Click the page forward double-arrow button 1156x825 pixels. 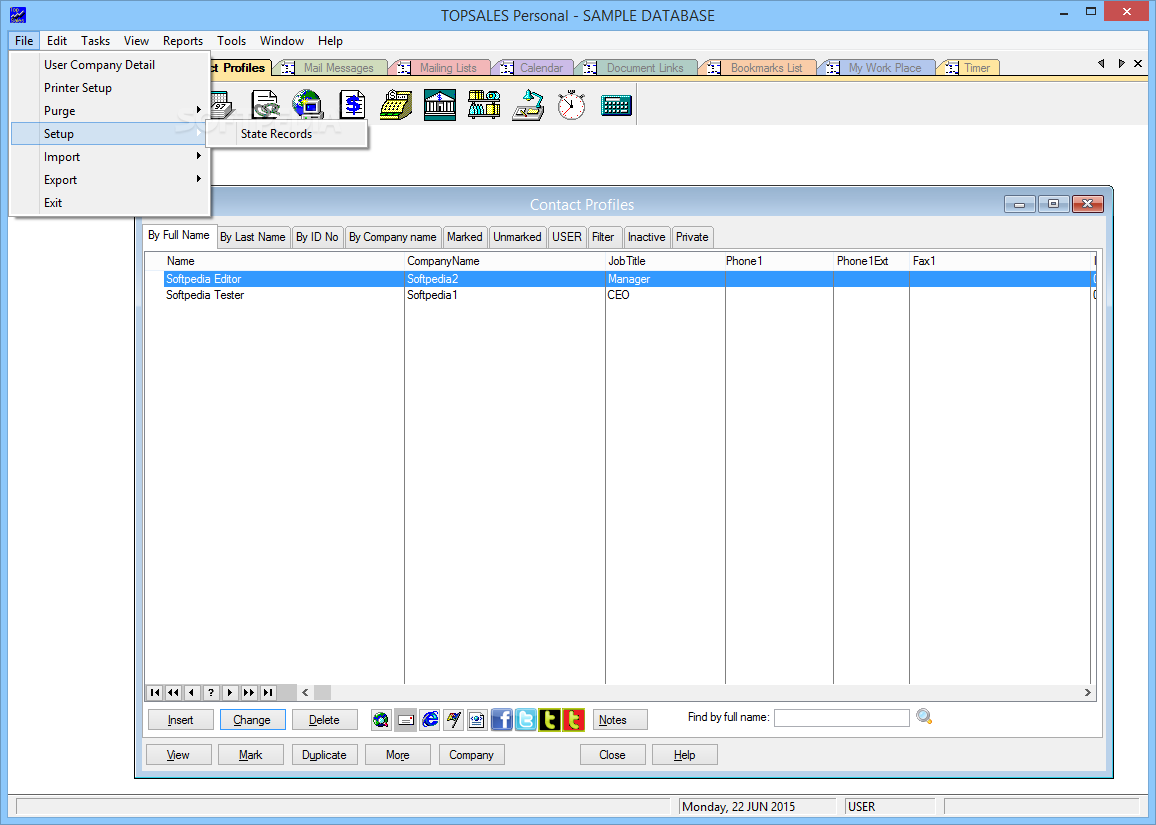pos(249,692)
